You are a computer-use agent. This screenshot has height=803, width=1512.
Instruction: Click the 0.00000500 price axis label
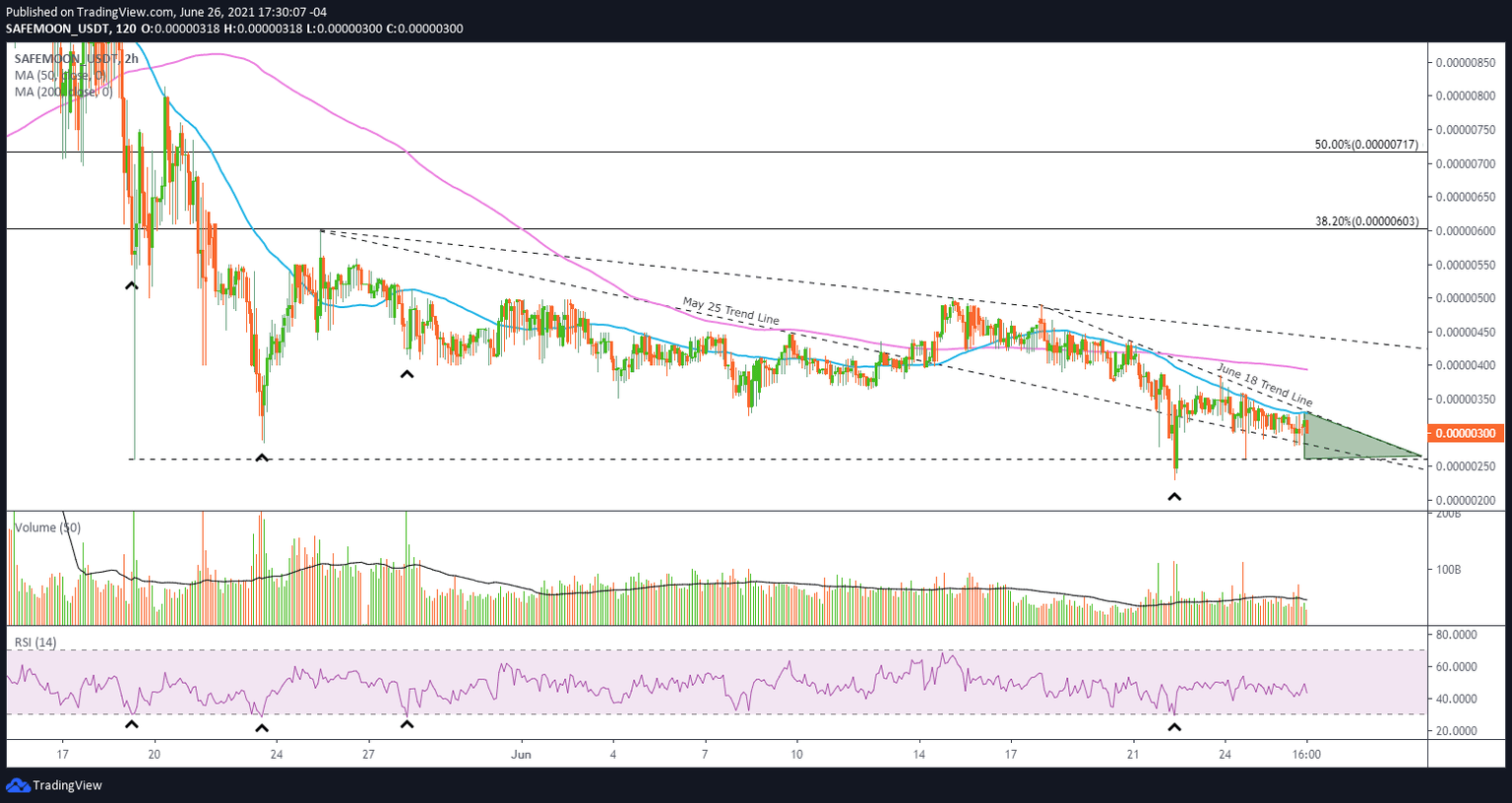tap(1466, 298)
